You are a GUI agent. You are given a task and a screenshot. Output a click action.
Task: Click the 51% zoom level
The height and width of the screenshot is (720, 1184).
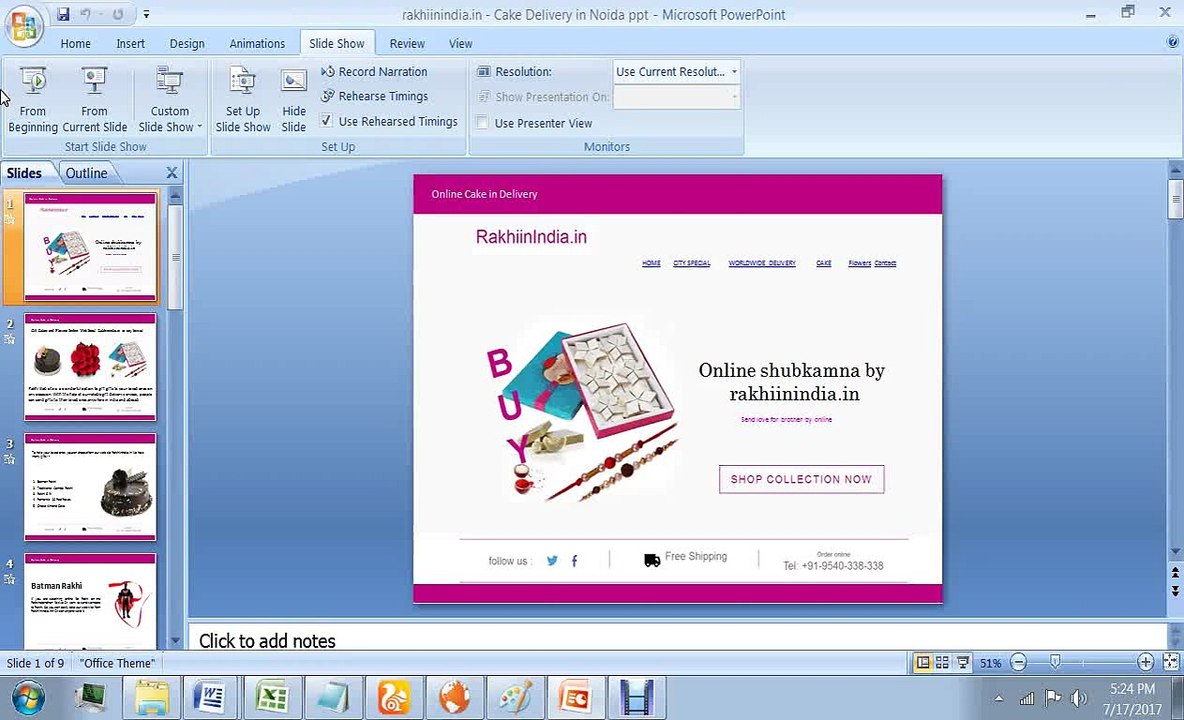pos(990,663)
